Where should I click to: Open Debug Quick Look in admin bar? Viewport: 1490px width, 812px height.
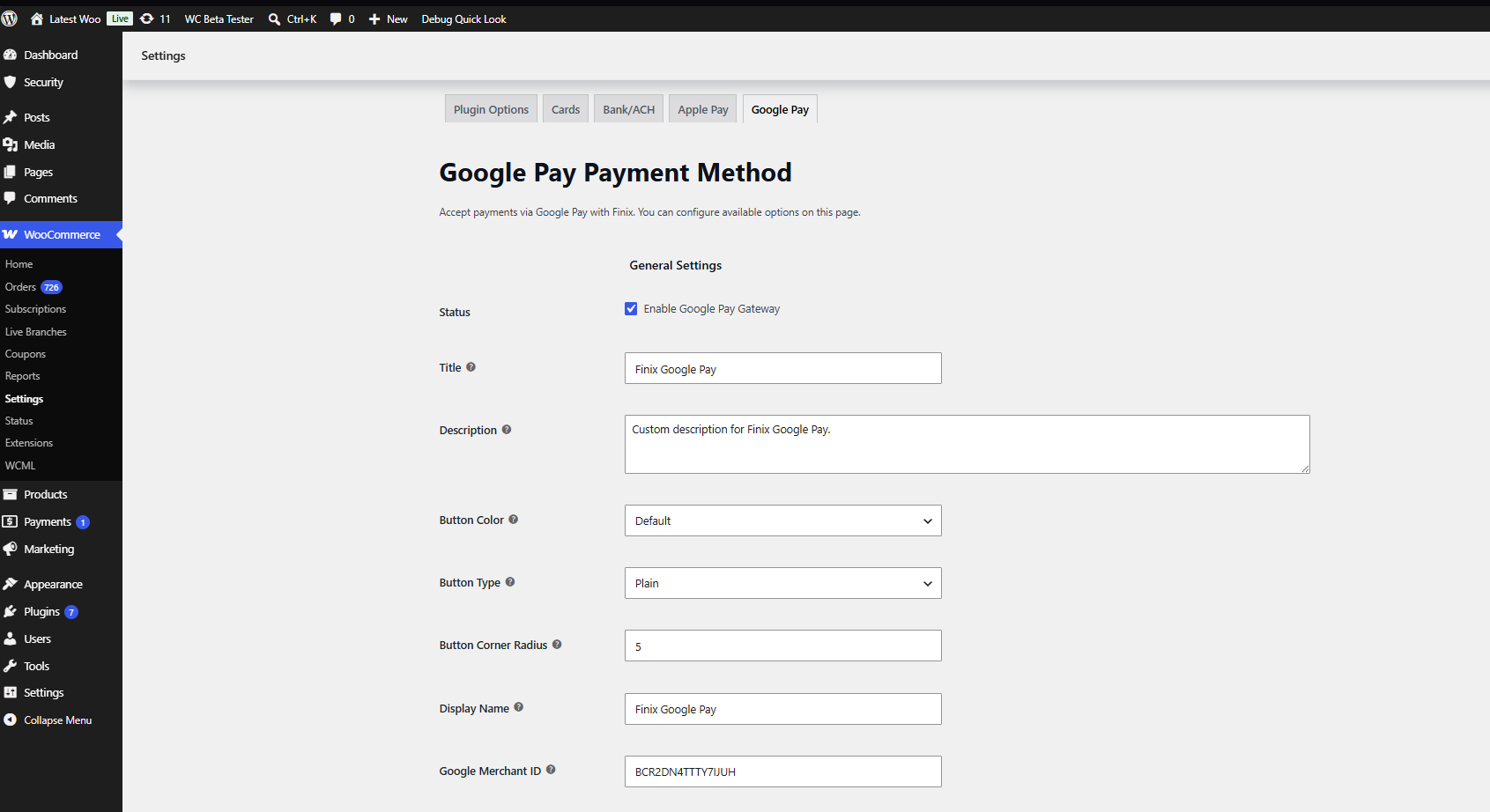click(463, 18)
